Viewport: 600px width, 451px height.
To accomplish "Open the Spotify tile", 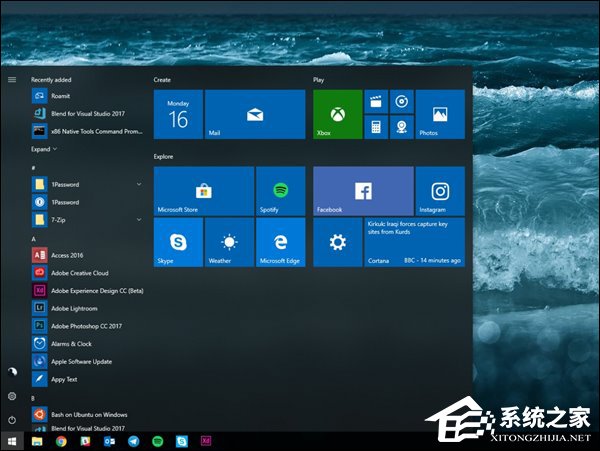I will point(281,191).
